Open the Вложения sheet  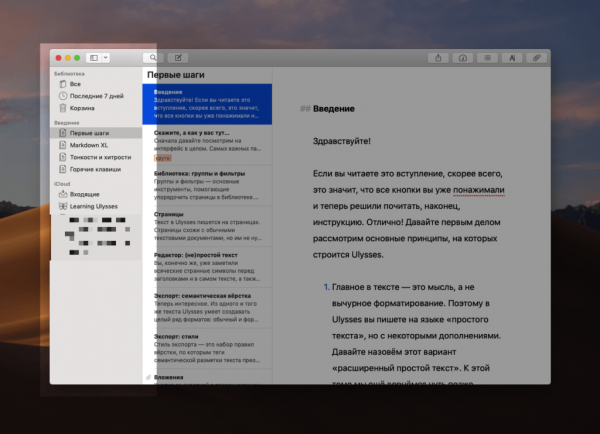[x=207, y=377]
